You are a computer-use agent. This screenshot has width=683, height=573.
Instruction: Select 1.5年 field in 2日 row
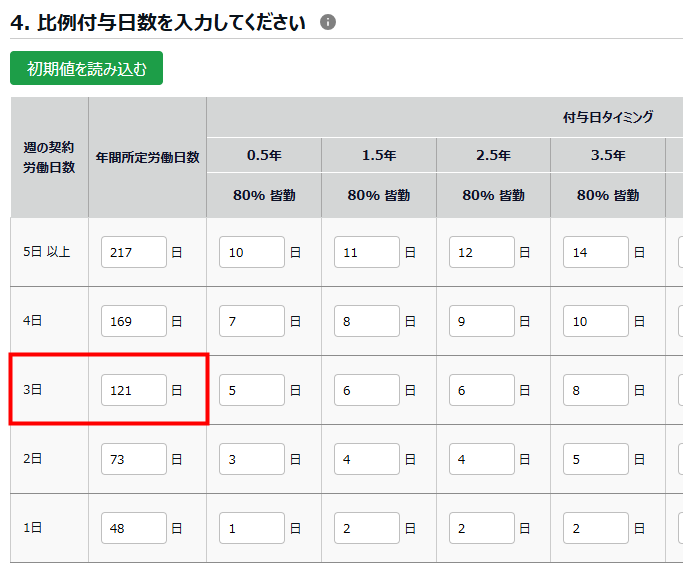coord(367,459)
